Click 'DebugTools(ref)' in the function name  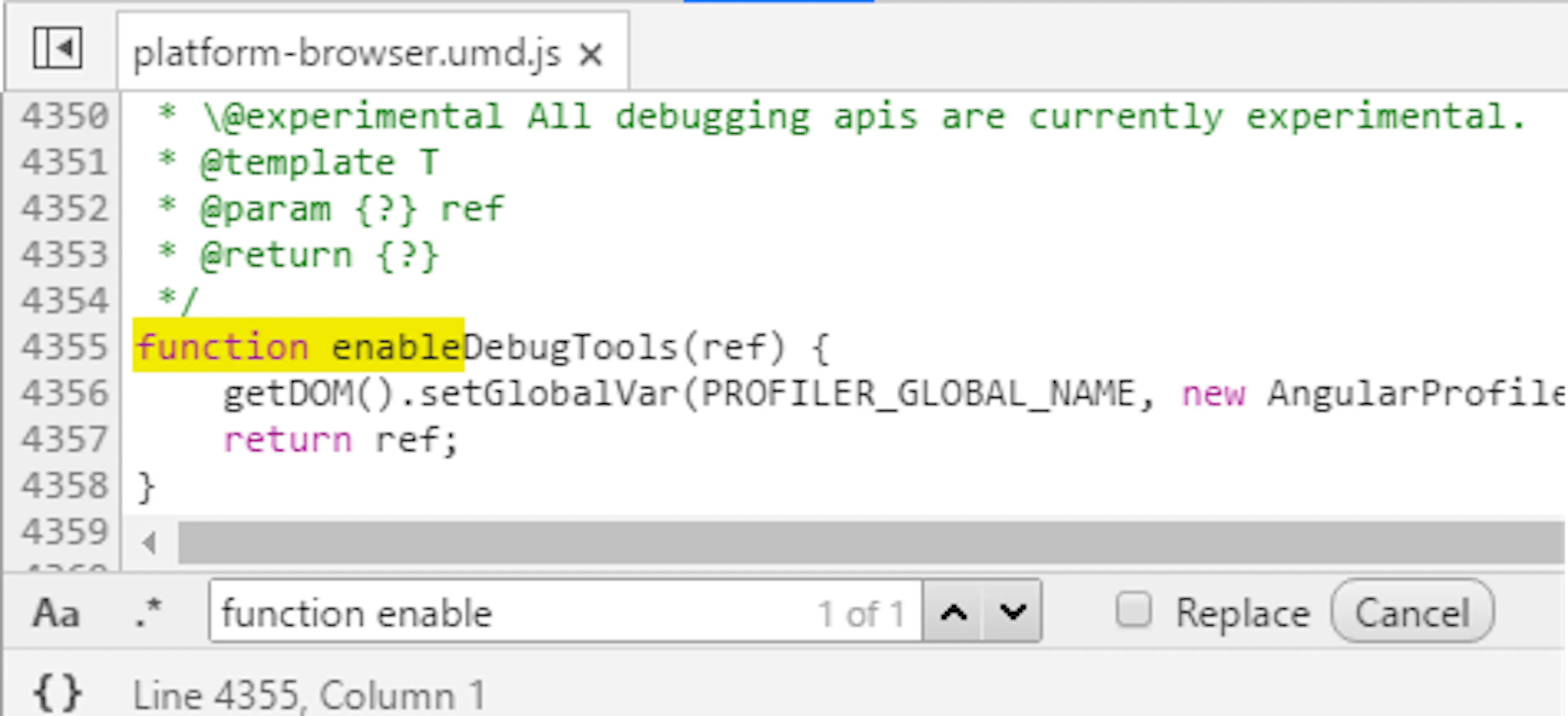tap(625, 348)
